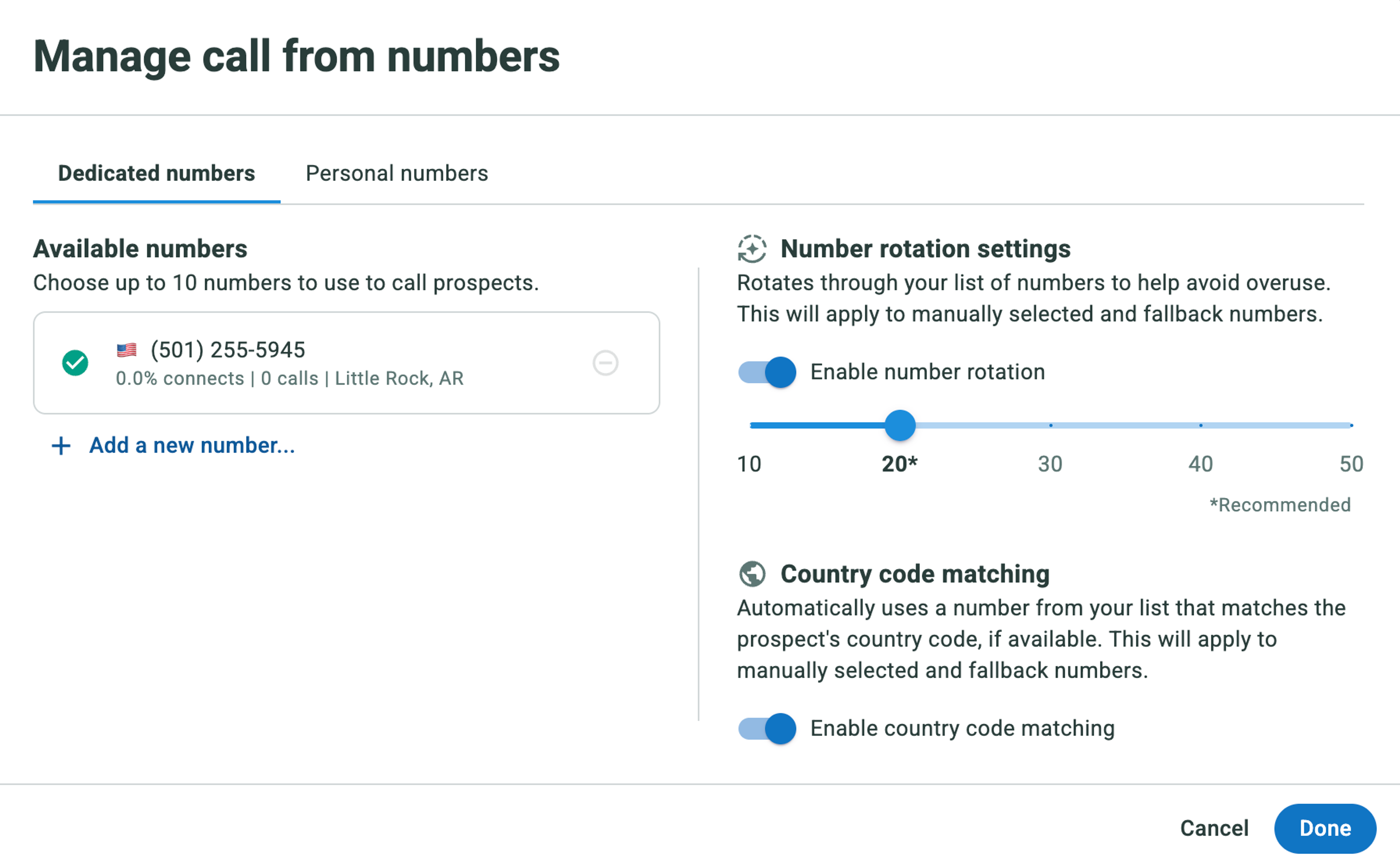Click the Choose up to 10 numbers text
Image resolution: width=1400 pixels, height=866 pixels.
point(286,282)
